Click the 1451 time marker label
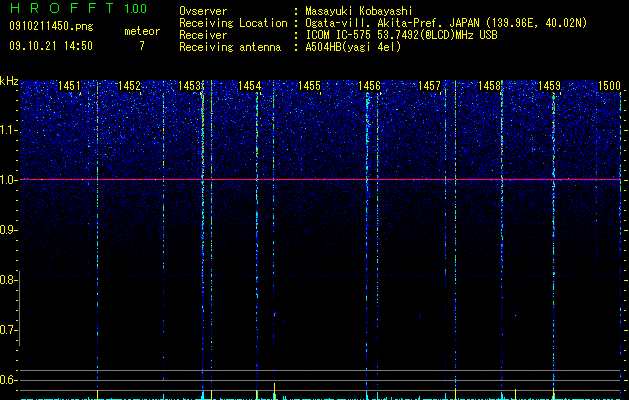 click(x=69, y=86)
